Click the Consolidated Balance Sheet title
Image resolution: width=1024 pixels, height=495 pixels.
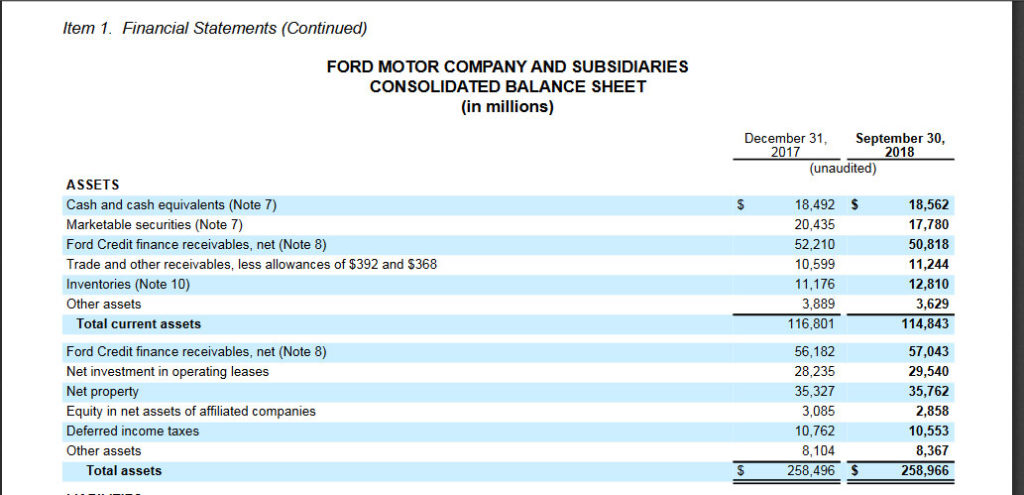(507, 87)
